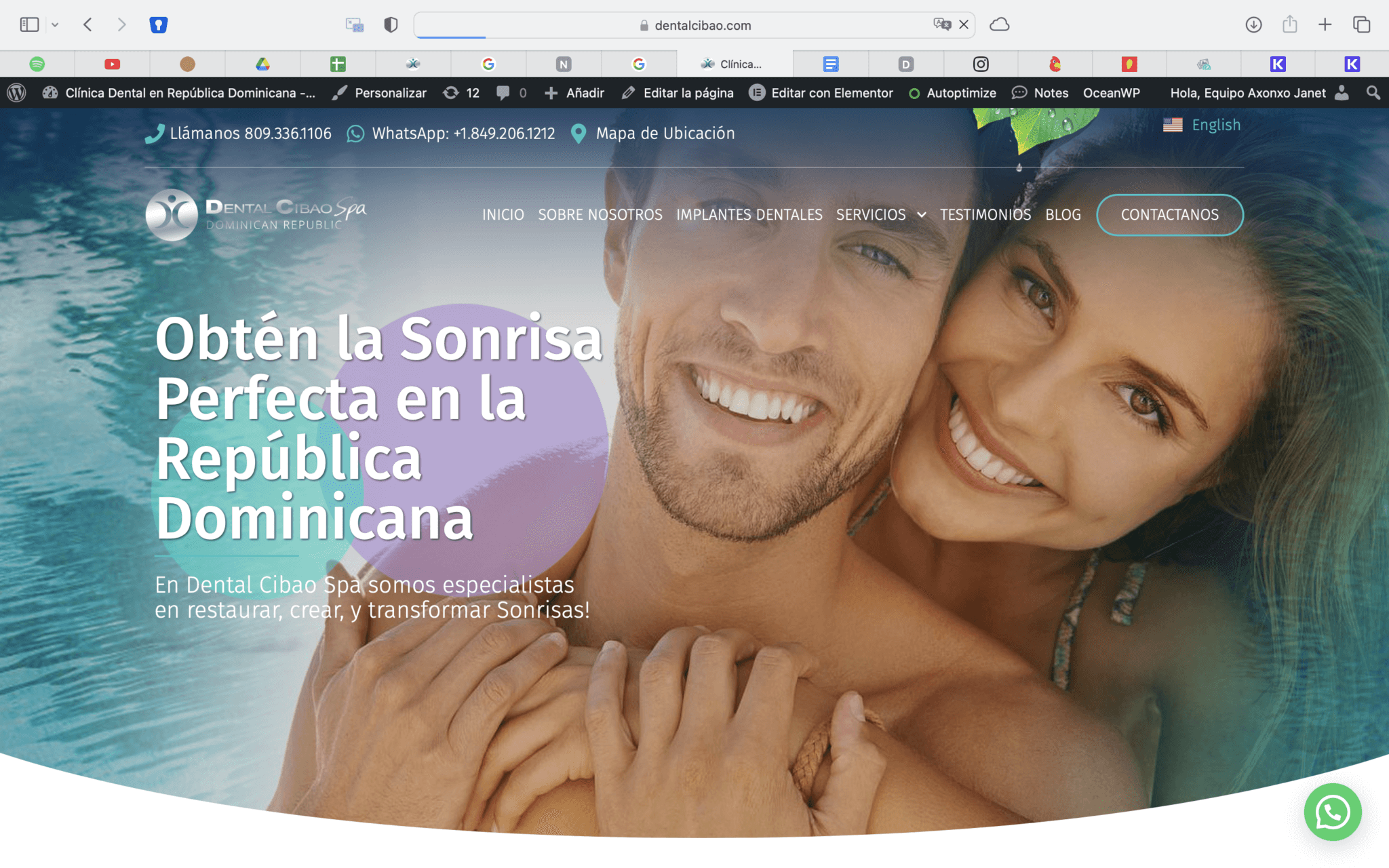
Task: Switch to the Instagram tab
Action: pyautogui.click(x=981, y=64)
